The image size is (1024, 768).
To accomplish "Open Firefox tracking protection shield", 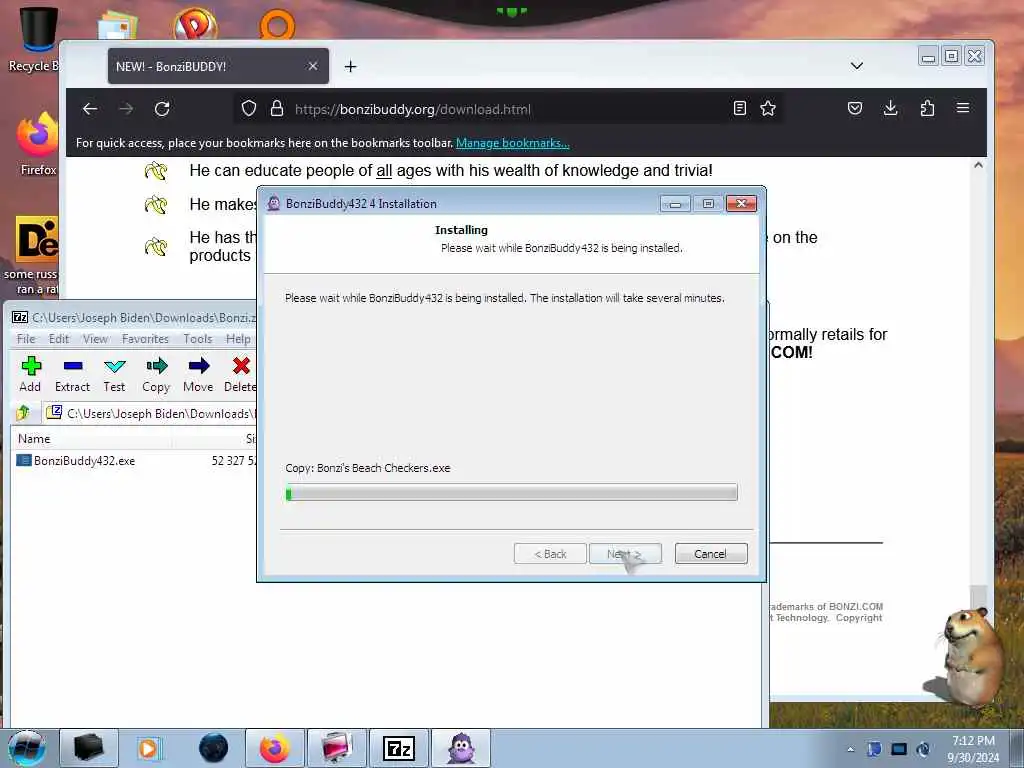I will (x=249, y=108).
